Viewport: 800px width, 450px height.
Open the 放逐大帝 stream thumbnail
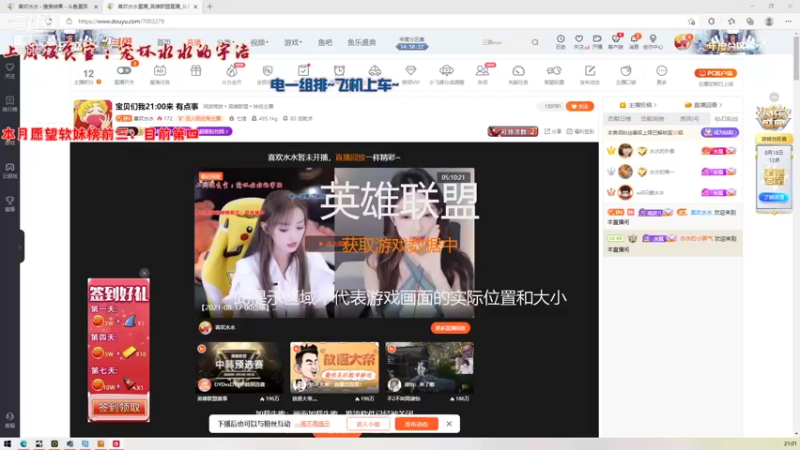tap(334, 367)
